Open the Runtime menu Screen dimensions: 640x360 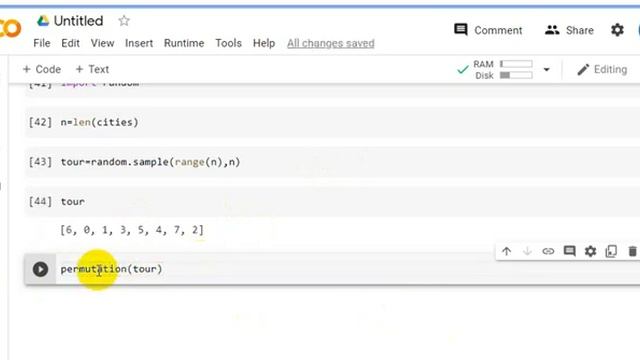coord(184,43)
